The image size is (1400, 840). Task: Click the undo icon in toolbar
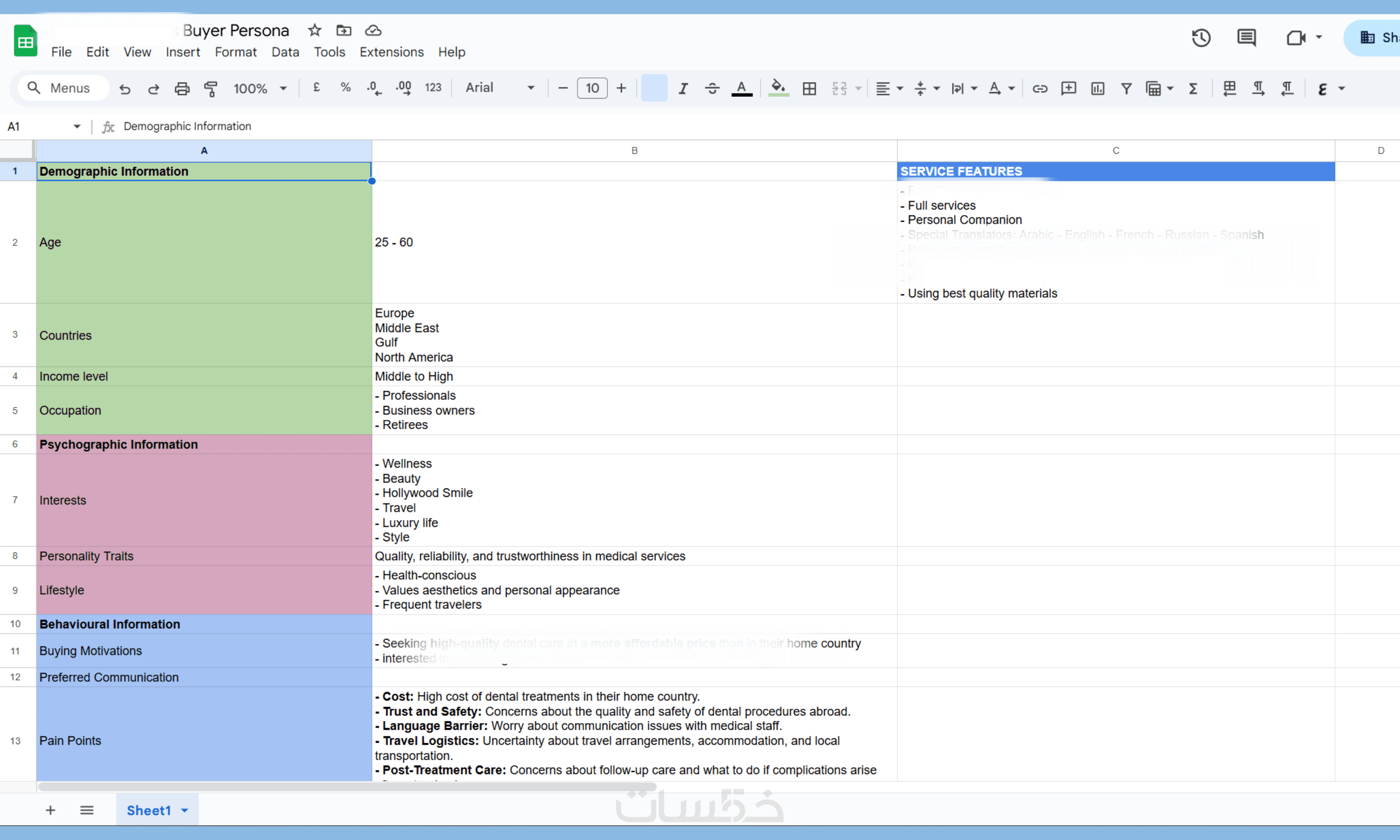(x=125, y=89)
